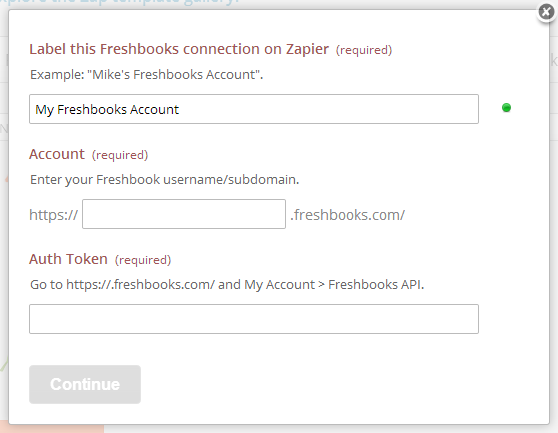558x433 pixels.
Task: Close the Freshbooks connection dialog
Action: tap(546, 12)
